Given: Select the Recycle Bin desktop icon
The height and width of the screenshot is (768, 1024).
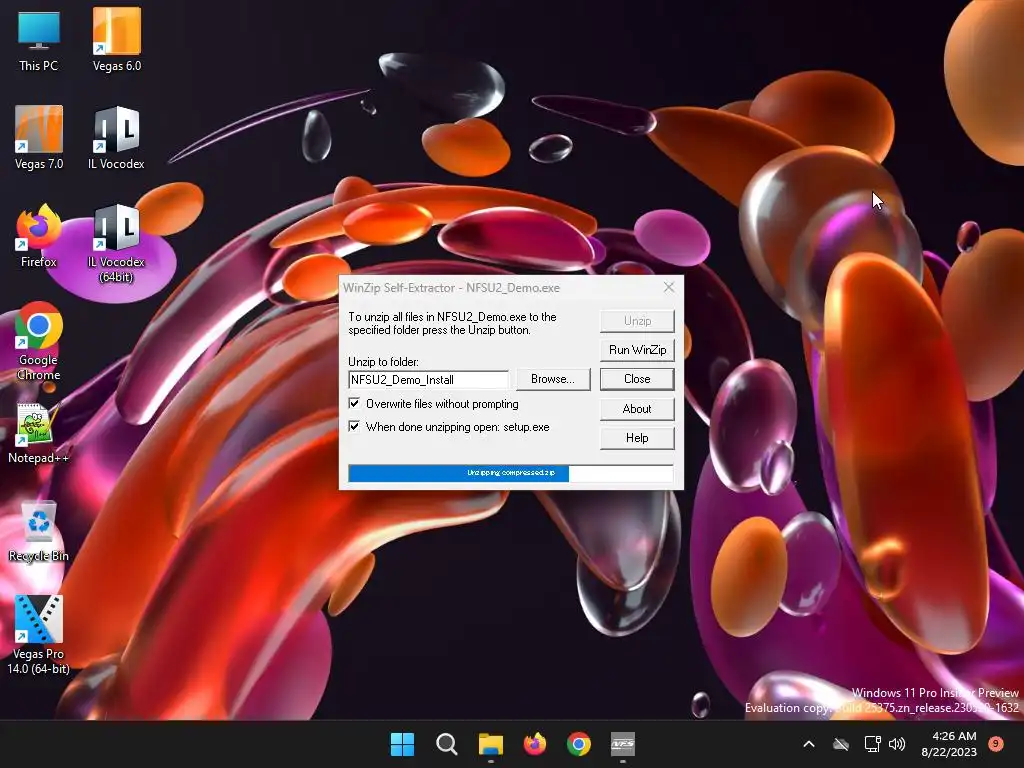Looking at the screenshot, I should pos(39,532).
